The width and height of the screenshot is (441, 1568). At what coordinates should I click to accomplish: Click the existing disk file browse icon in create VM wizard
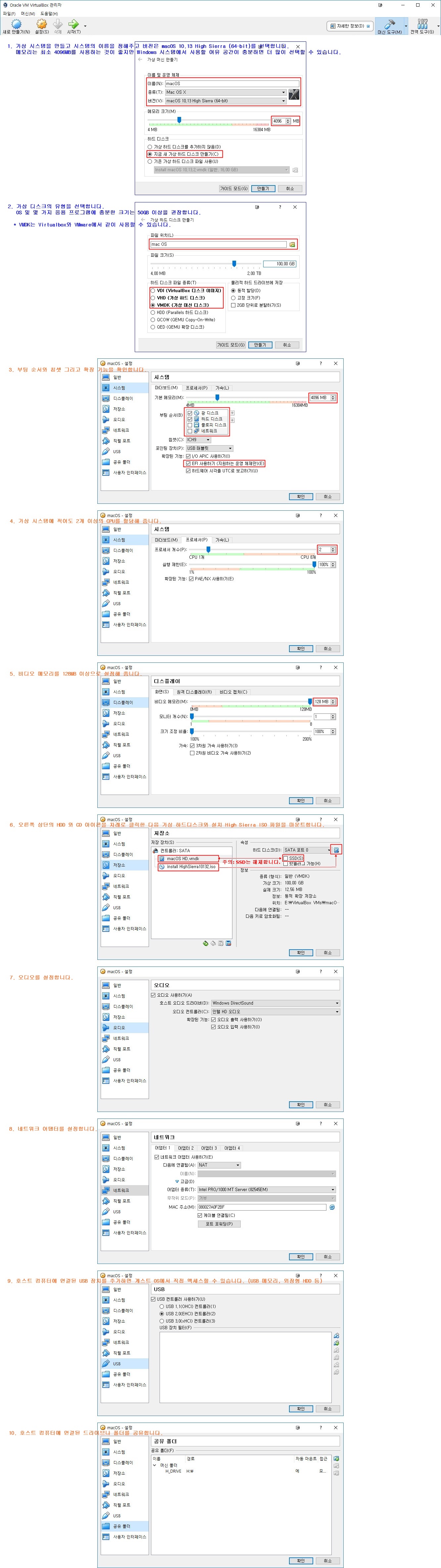(295, 170)
